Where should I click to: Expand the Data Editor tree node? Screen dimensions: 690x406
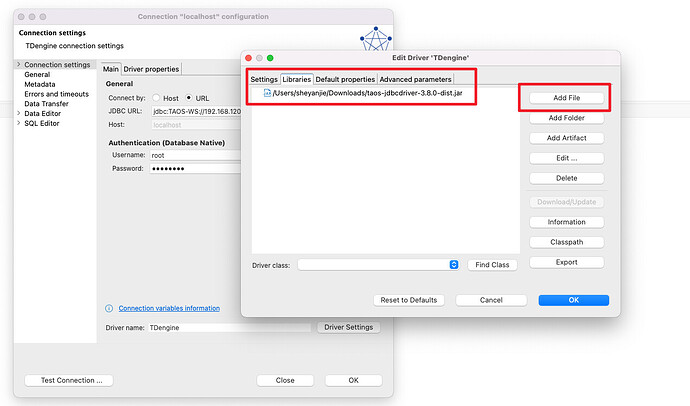pyautogui.click(x=18, y=113)
